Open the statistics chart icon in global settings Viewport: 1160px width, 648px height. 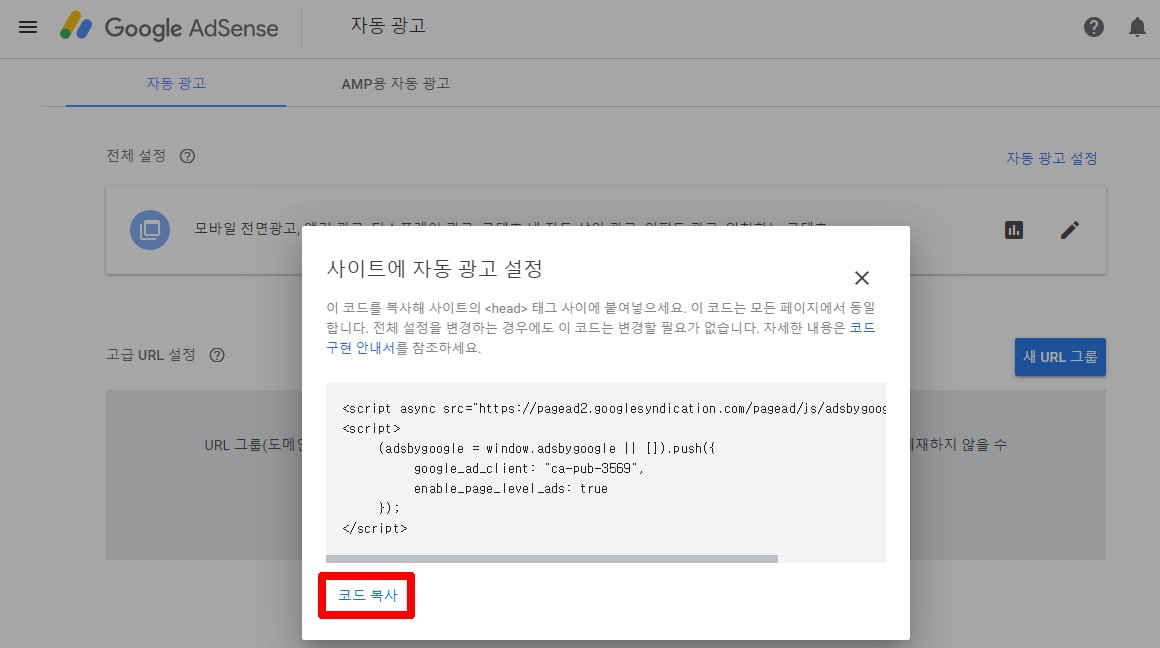[x=1014, y=230]
